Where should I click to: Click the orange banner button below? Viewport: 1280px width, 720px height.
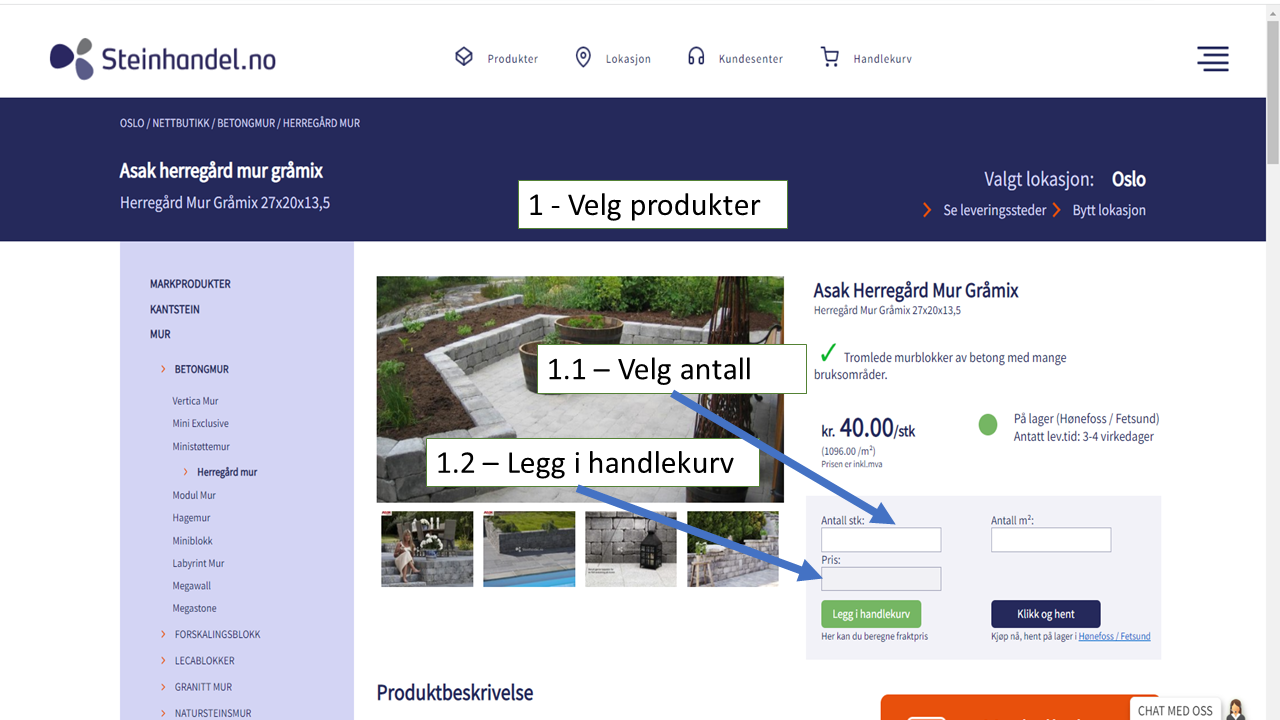click(1020, 707)
